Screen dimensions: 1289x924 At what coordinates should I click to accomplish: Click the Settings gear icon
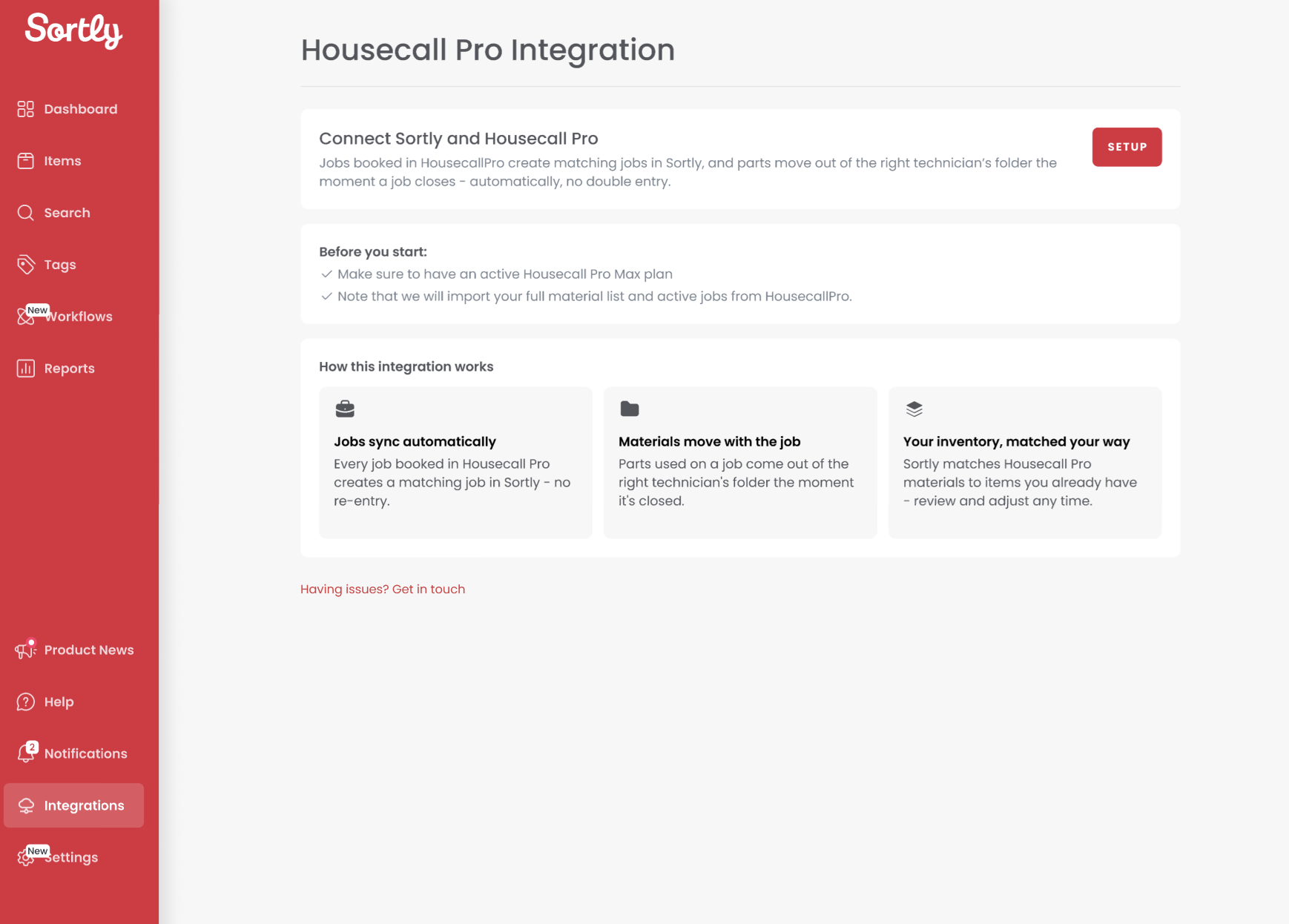26,858
